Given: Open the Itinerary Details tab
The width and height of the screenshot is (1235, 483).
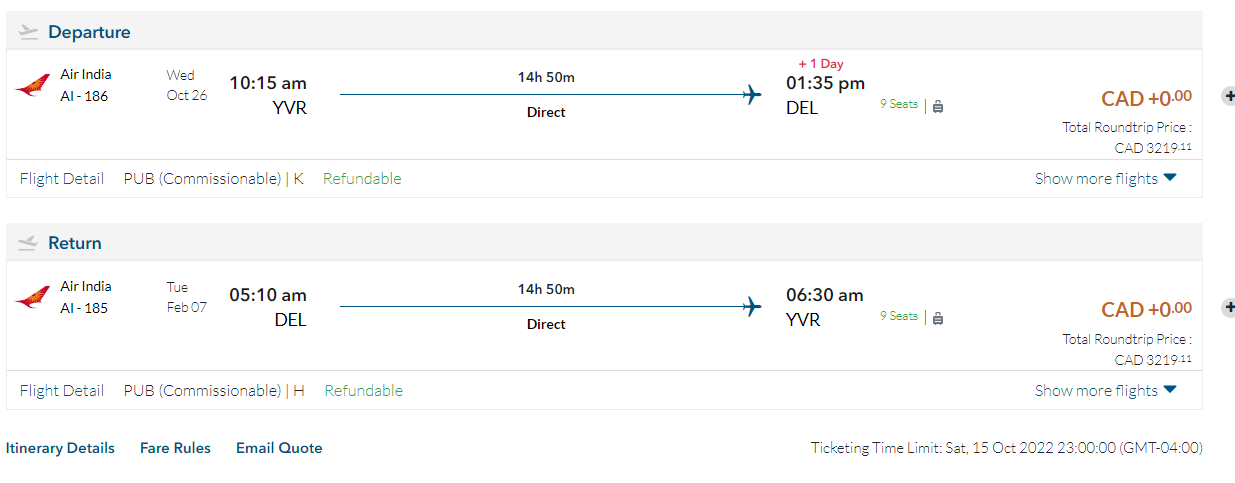Looking at the screenshot, I should 60,448.
